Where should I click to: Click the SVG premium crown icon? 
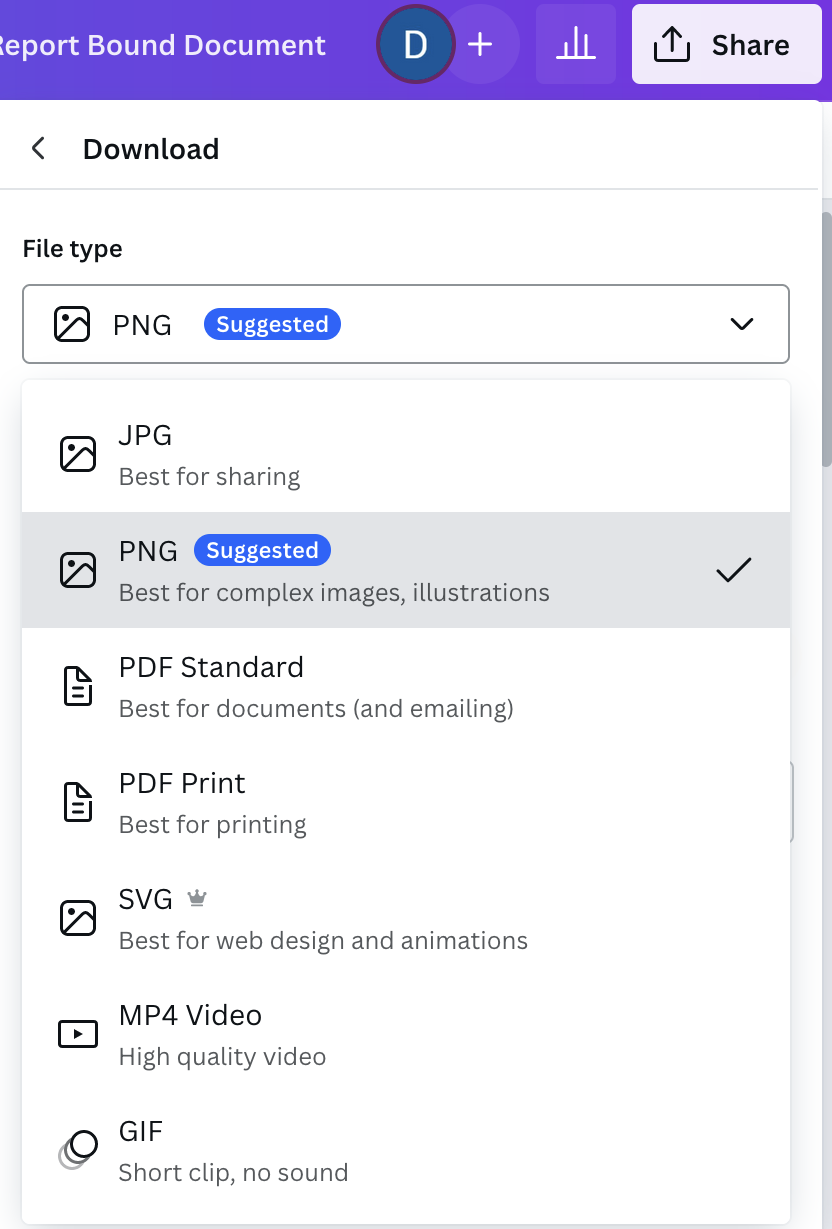[197, 899]
